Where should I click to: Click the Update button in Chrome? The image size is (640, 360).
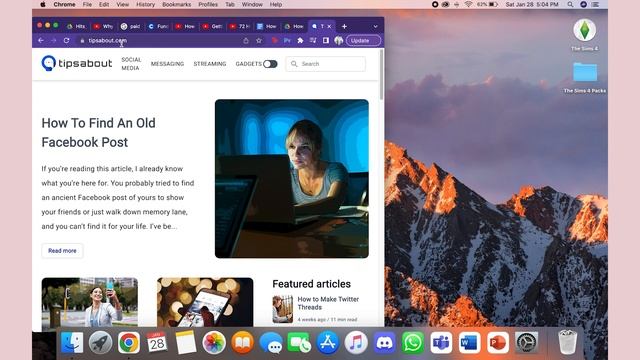363,40
